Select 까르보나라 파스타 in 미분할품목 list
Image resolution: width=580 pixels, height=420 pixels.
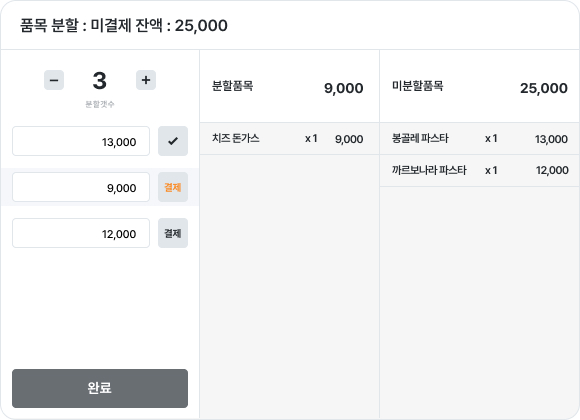click(480, 170)
